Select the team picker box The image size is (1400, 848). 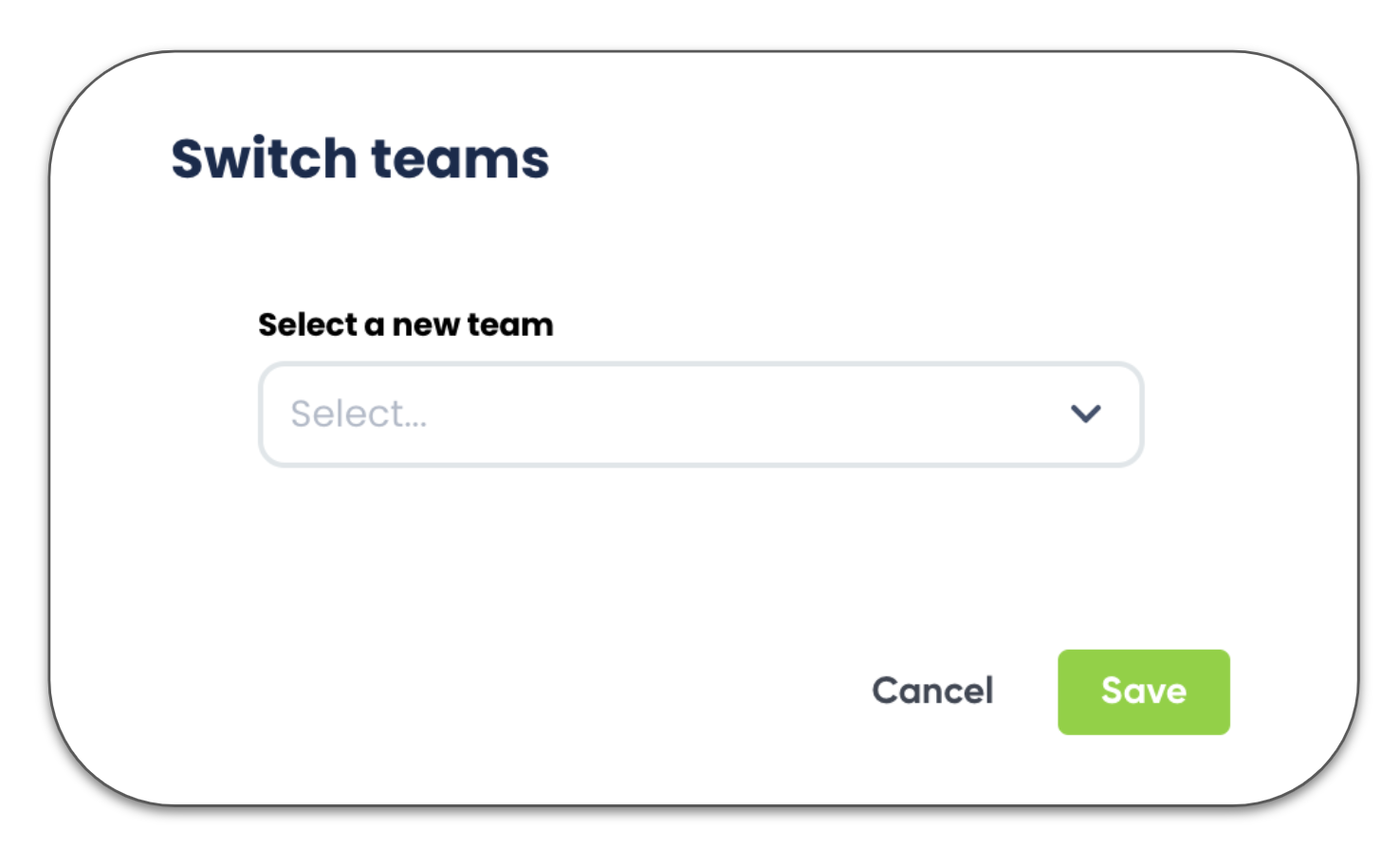[x=700, y=415]
